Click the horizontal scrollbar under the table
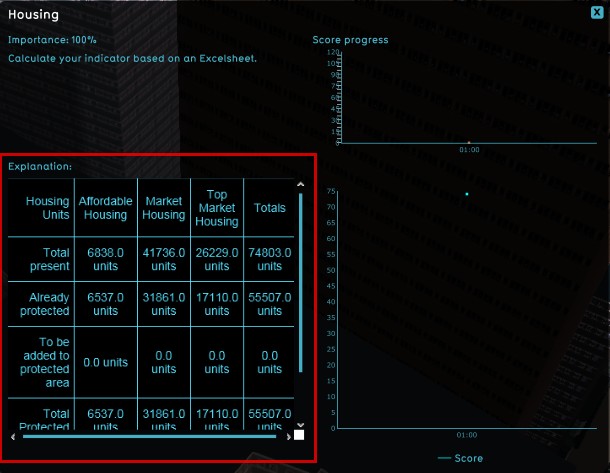This screenshot has width=610, height=473. 150,436
